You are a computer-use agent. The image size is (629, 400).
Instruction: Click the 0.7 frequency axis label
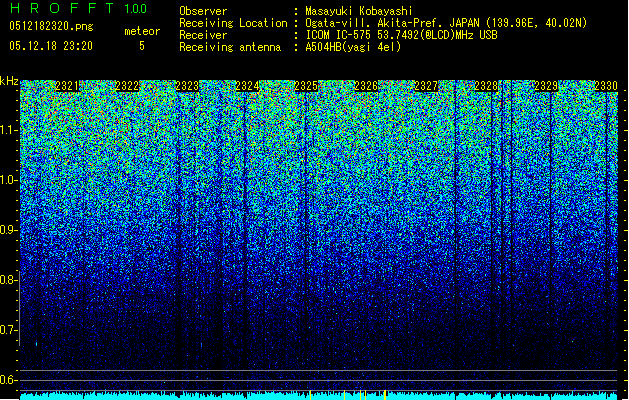pyautogui.click(x=8, y=330)
